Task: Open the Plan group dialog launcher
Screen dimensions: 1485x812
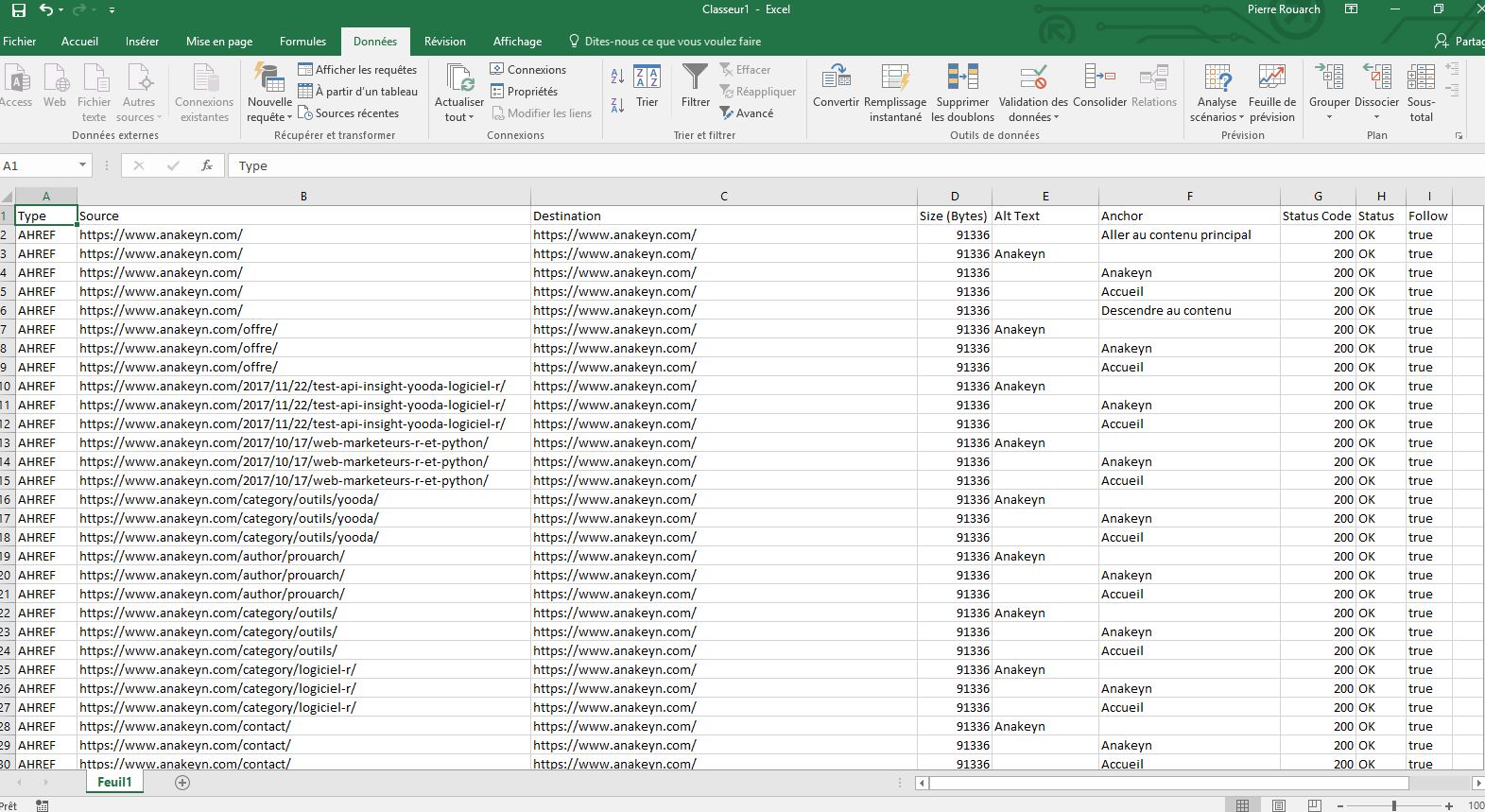Action: (x=1459, y=136)
